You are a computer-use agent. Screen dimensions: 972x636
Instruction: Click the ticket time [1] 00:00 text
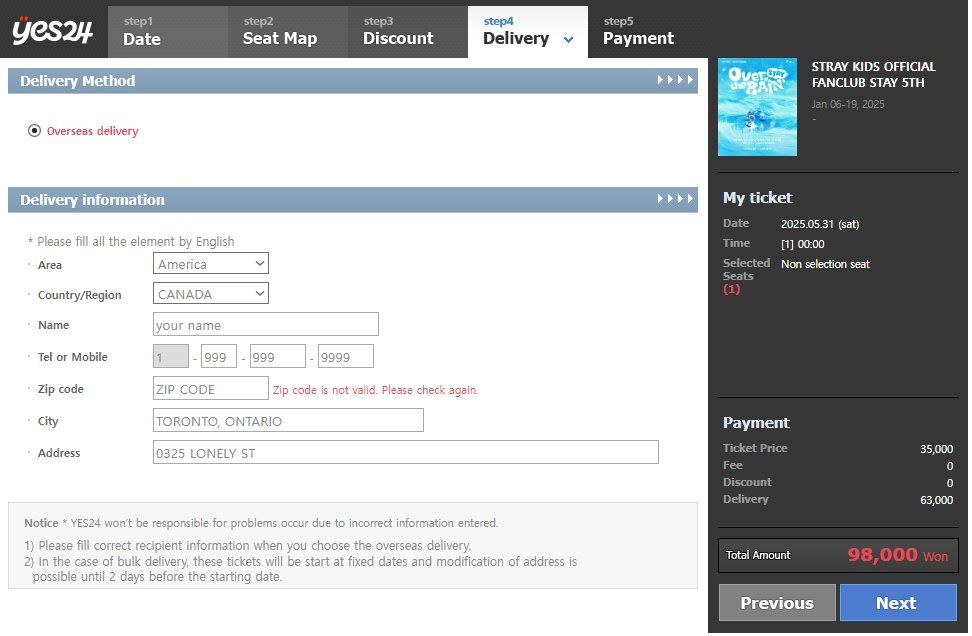(803, 244)
